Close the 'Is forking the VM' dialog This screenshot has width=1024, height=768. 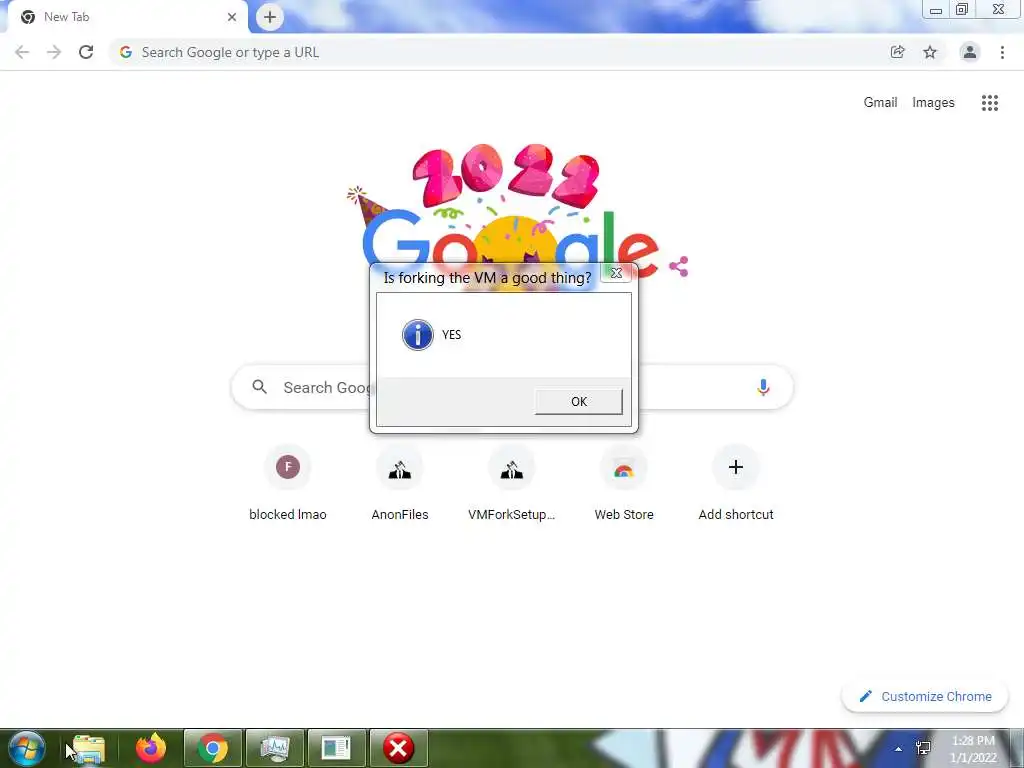pos(616,273)
